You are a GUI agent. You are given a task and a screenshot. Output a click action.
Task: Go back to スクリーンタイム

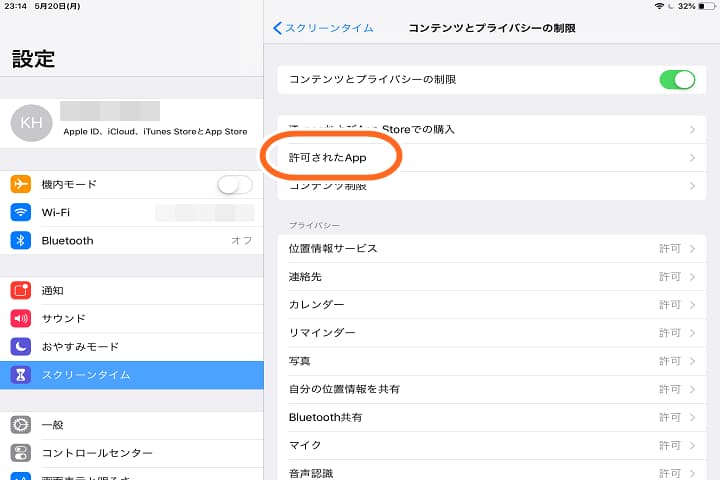(323, 28)
